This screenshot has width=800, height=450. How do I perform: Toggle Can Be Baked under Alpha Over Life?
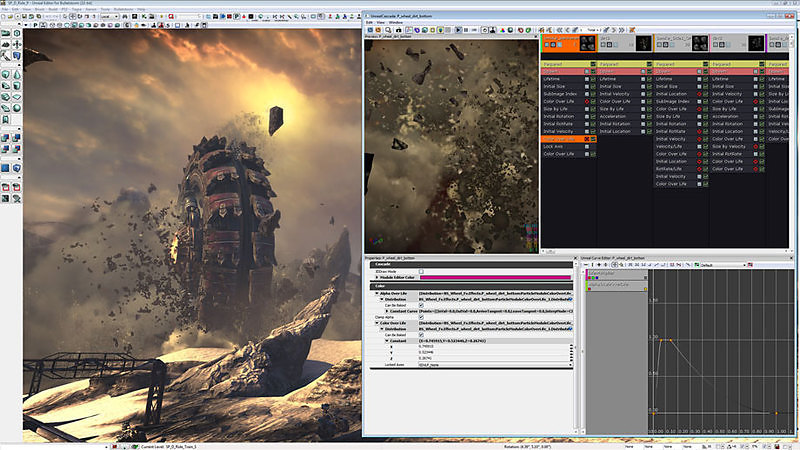(x=421, y=304)
